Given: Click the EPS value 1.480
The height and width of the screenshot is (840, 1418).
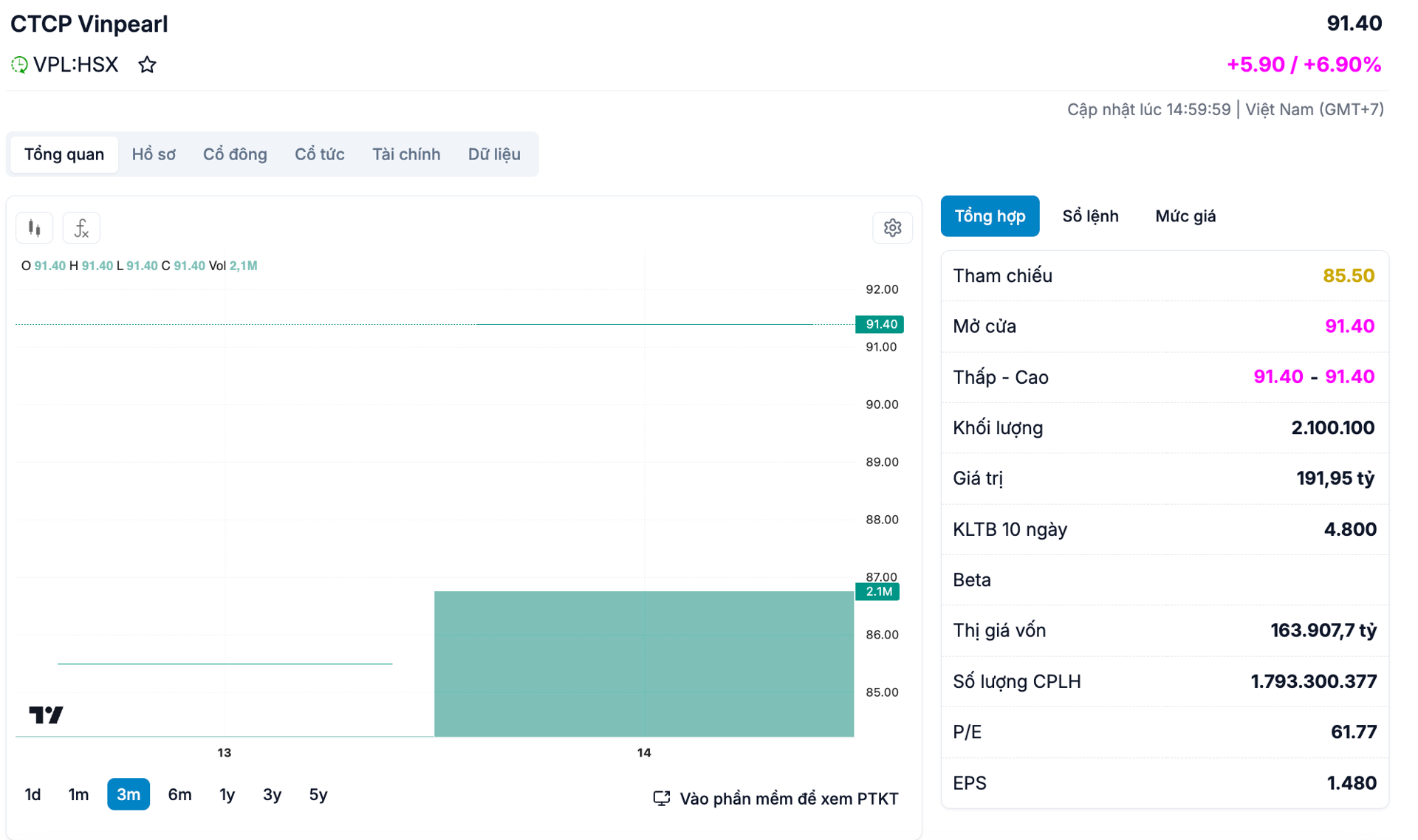Looking at the screenshot, I should click(1352, 783).
